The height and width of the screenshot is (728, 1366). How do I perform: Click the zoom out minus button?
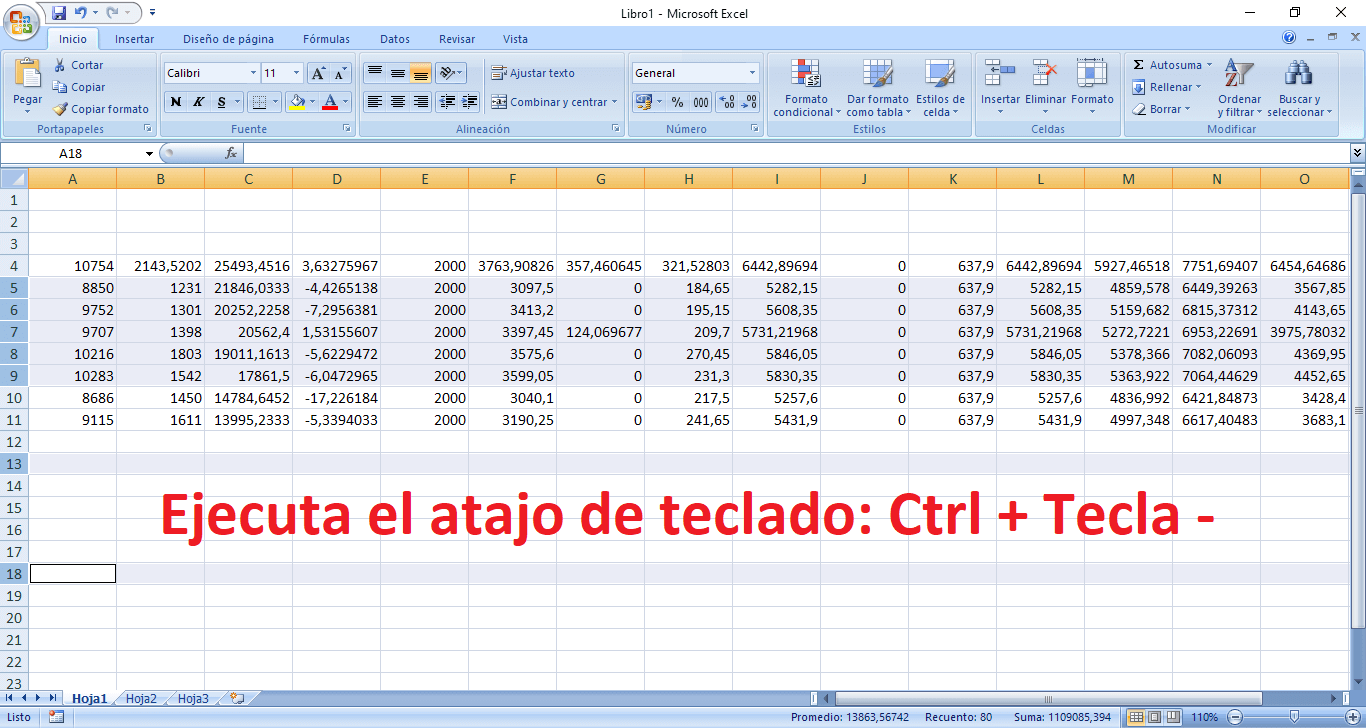[1236, 717]
